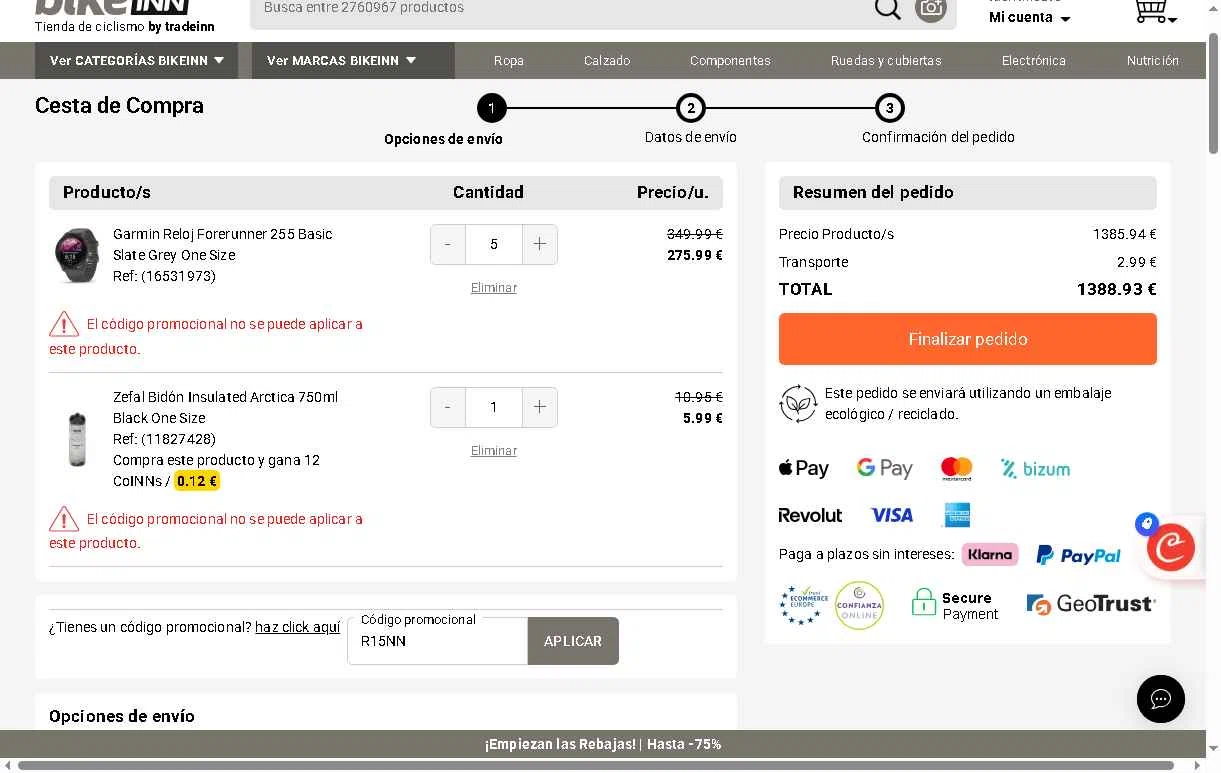This screenshot has width=1221, height=773.
Task: Open Garmin Reloj Forerunner 255 product title
Action: coord(223,244)
